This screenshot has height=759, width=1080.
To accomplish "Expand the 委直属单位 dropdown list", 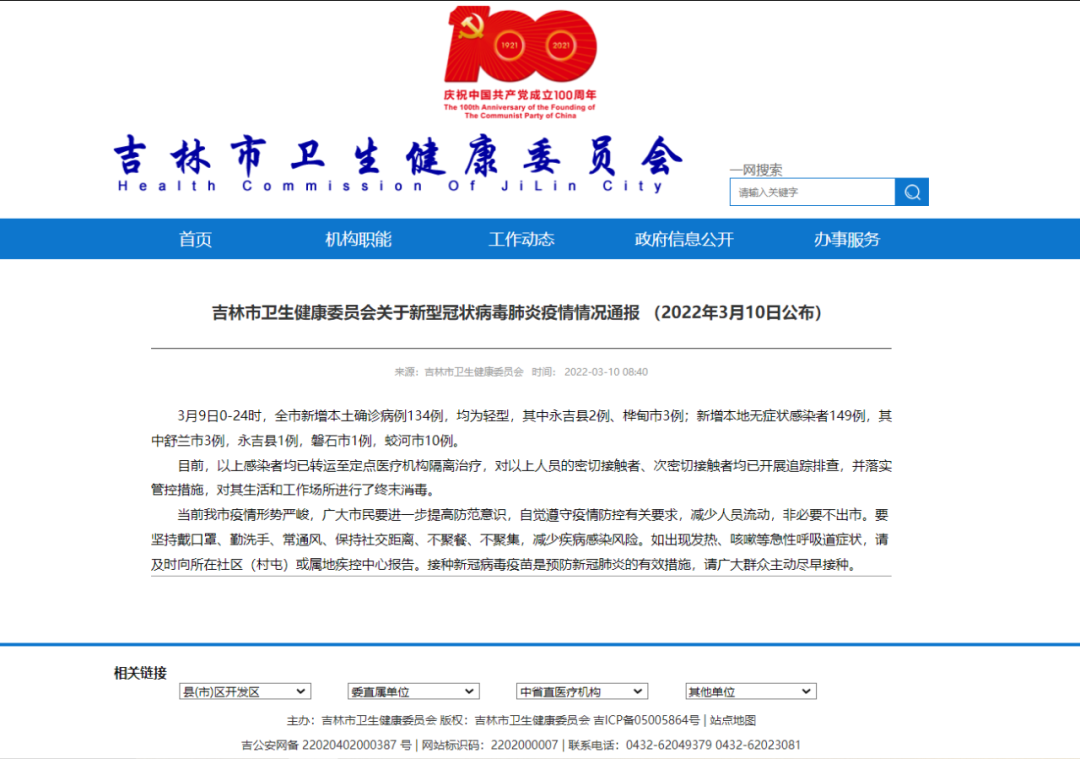I will pos(413,690).
